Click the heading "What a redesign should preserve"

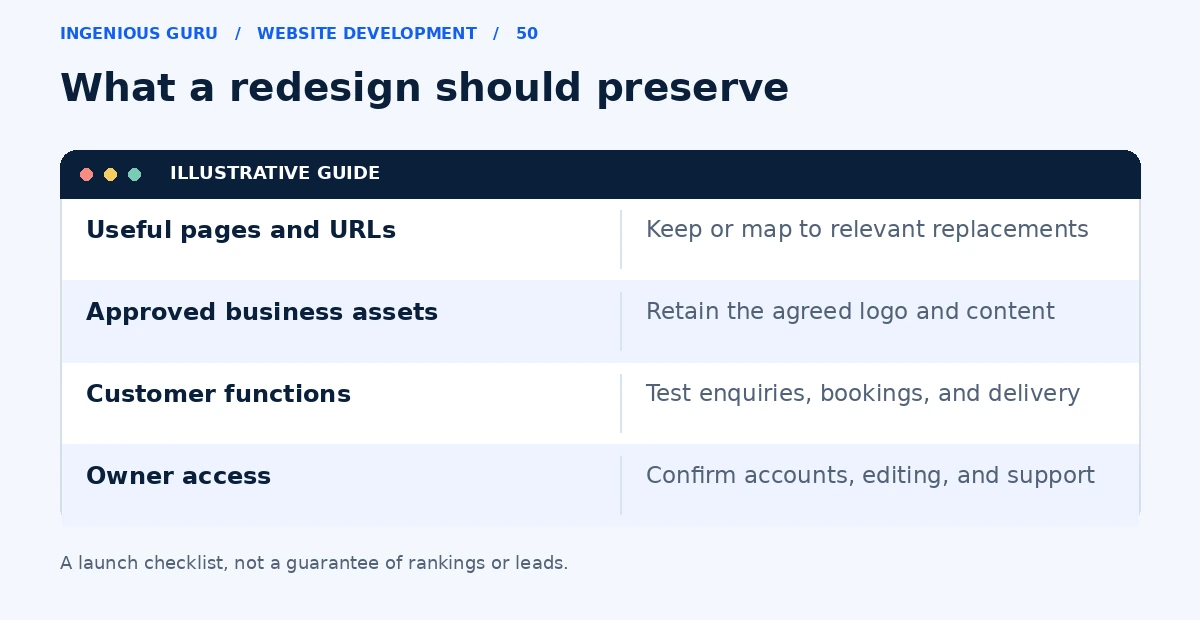(x=424, y=88)
